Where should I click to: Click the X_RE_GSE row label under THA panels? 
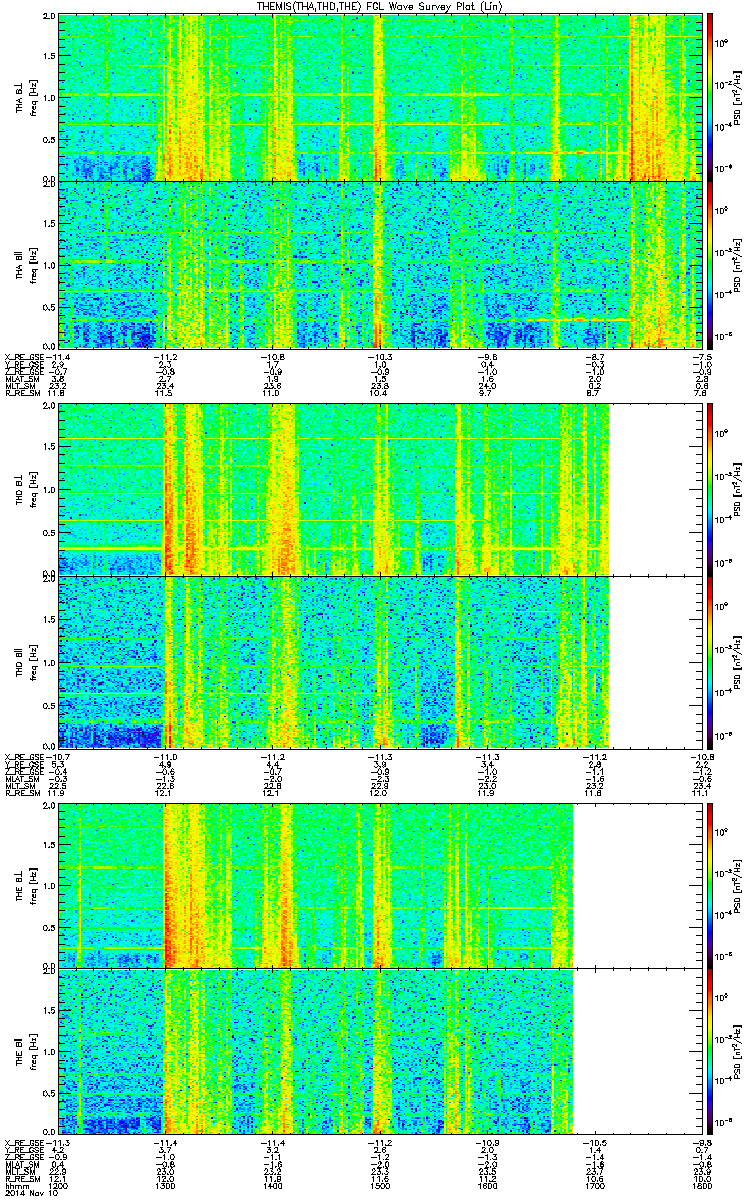click(23, 357)
